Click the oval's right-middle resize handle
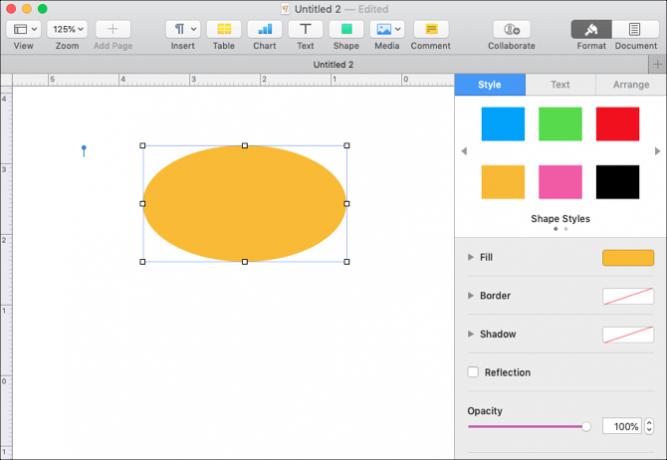The image size is (667, 460). point(347,204)
